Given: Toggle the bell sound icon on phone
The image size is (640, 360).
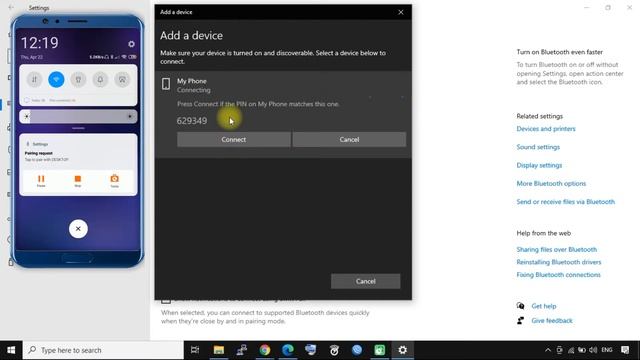Looking at the screenshot, I should [100, 79].
